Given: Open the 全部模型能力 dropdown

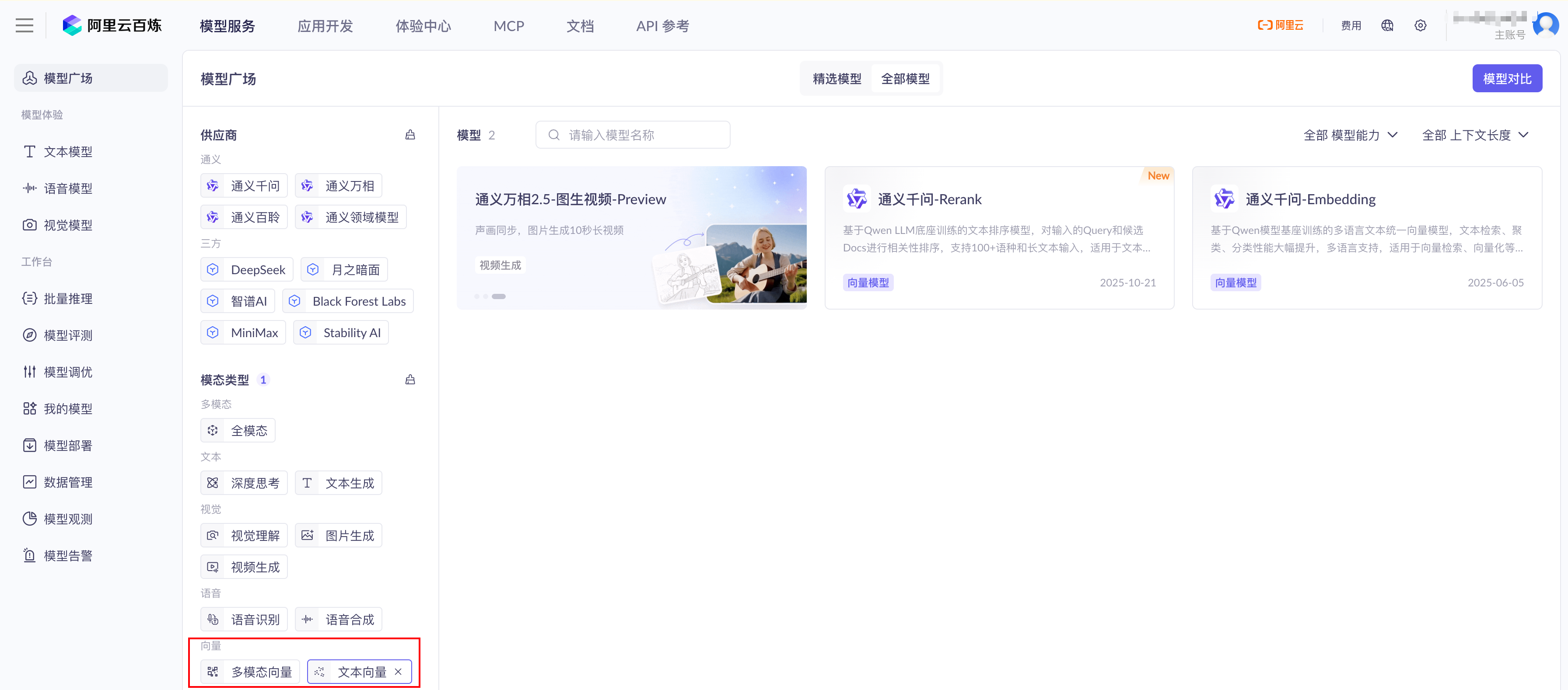Looking at the screenshot, I should pos(1351,135).
